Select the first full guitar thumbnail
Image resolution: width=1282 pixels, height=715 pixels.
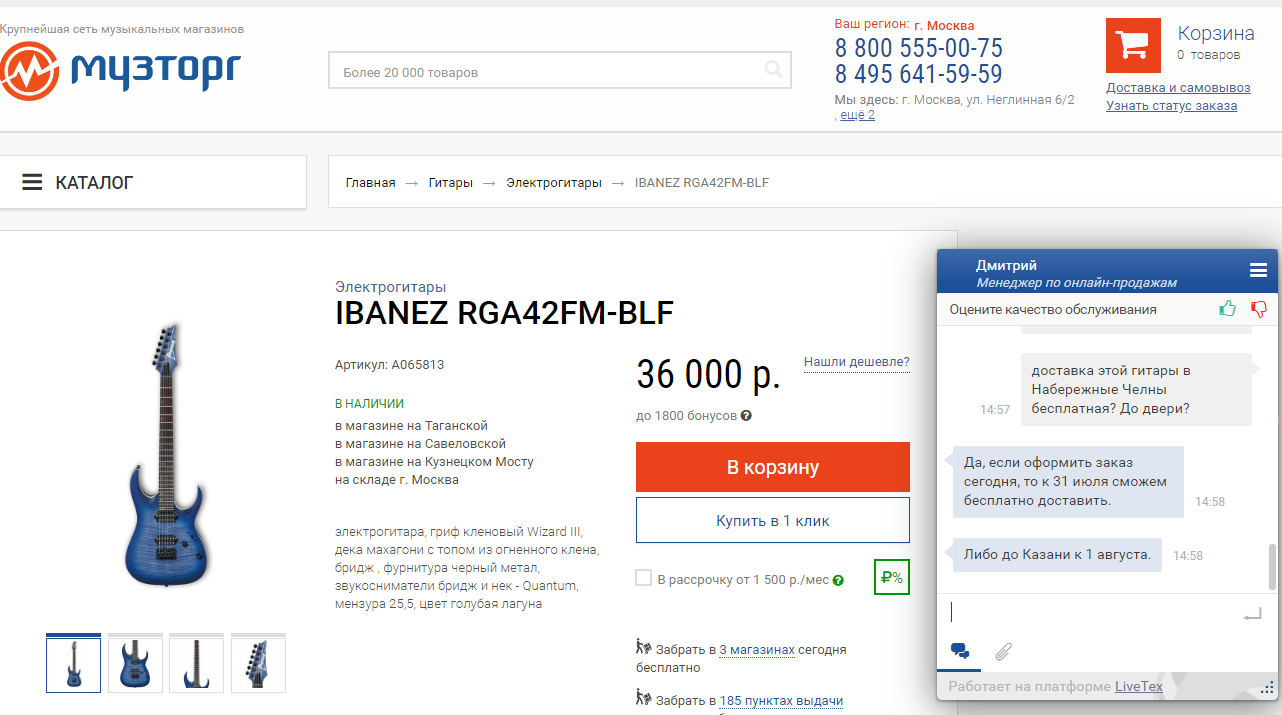click(x=74, y=663)
